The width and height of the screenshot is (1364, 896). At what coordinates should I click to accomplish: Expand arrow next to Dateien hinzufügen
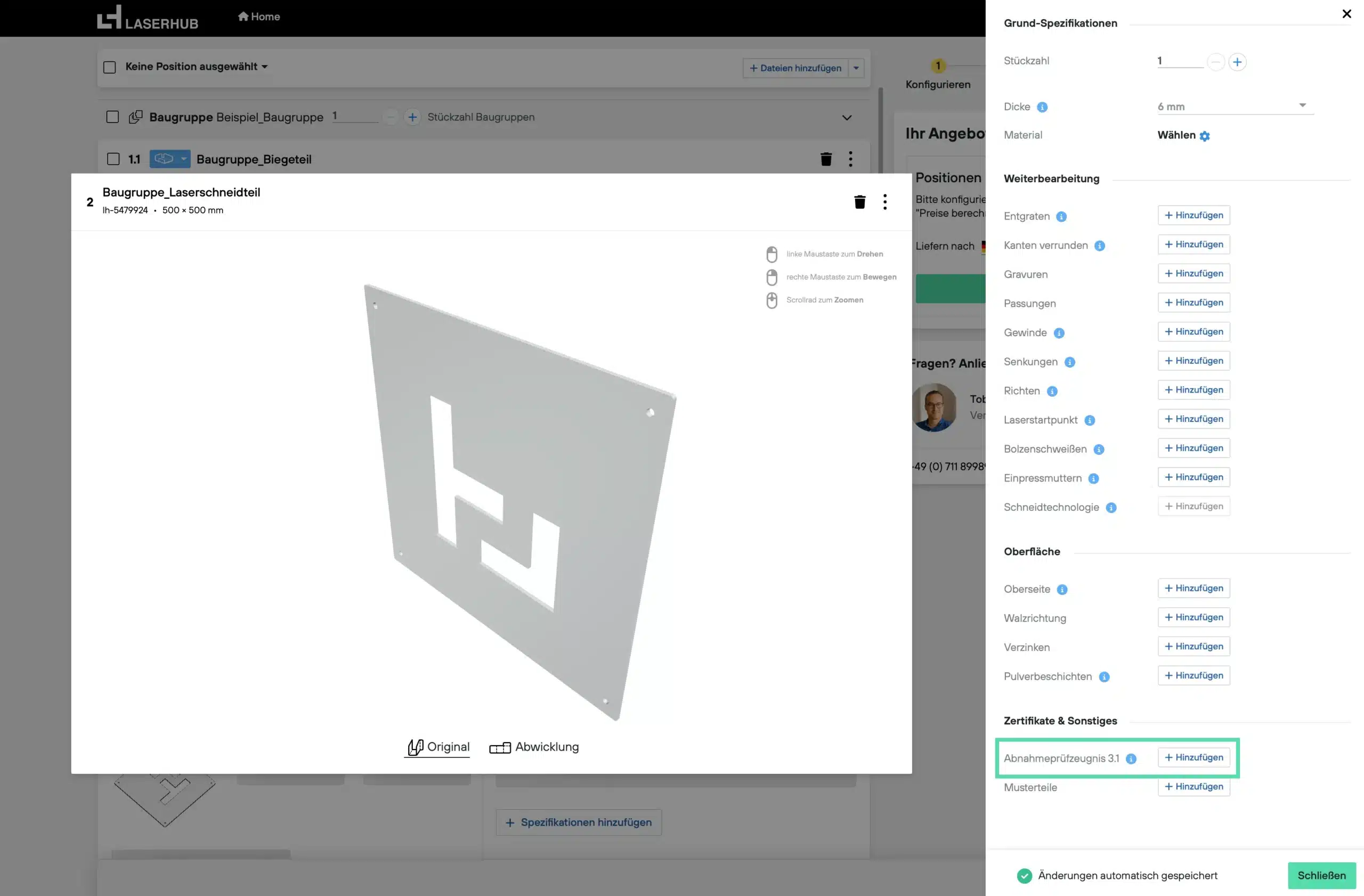coord(856,68)
